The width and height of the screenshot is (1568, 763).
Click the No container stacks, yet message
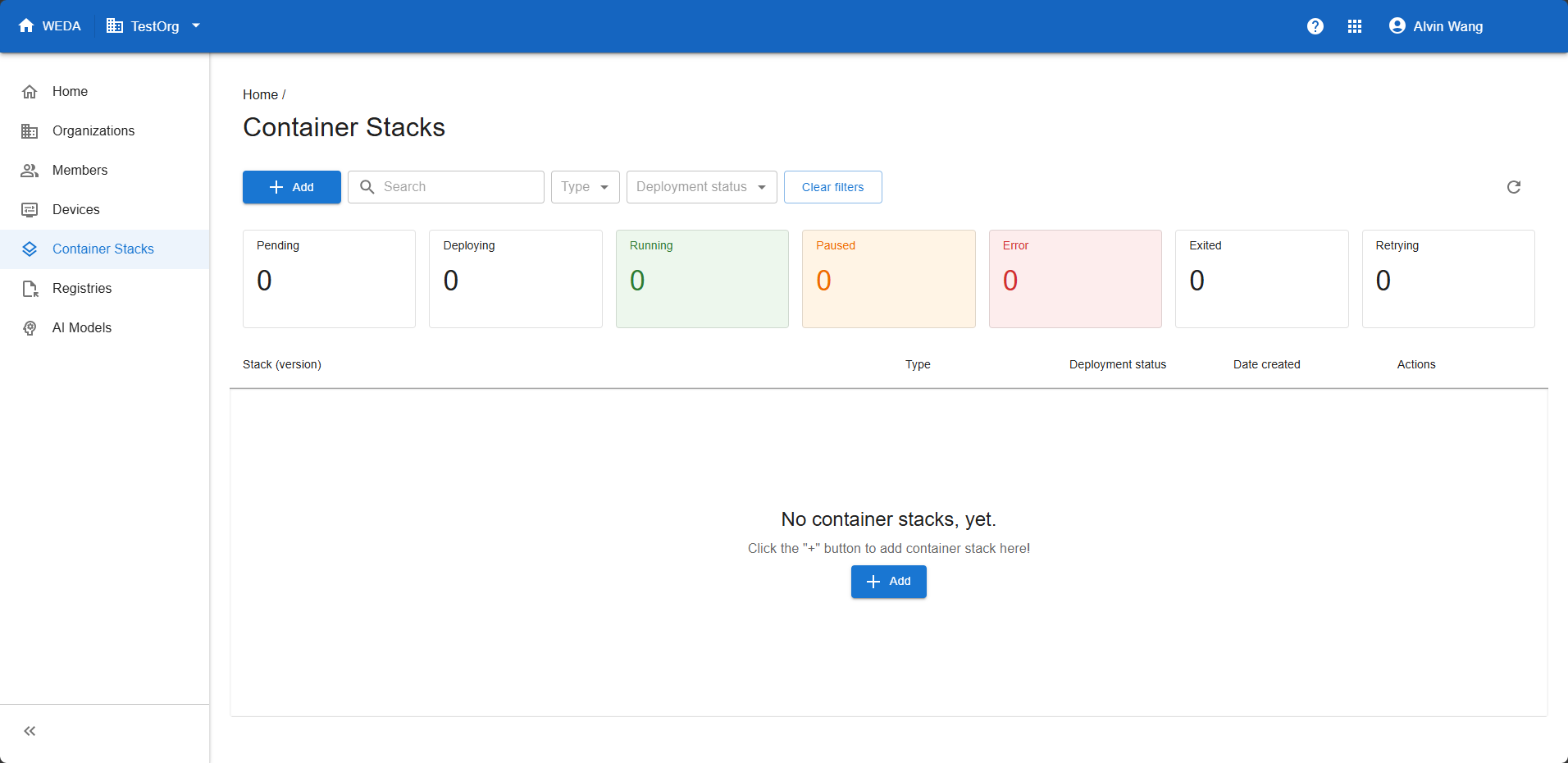click(889, 519)
